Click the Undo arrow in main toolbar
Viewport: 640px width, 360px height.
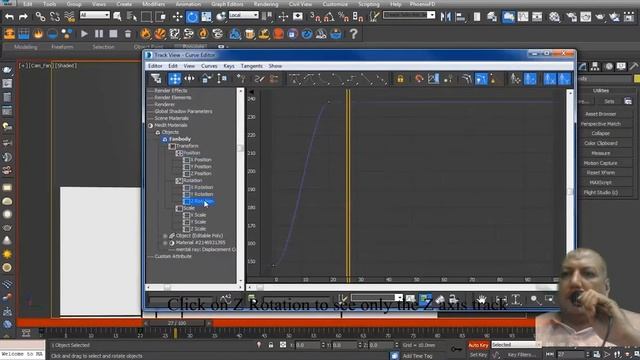pos(9,17)
